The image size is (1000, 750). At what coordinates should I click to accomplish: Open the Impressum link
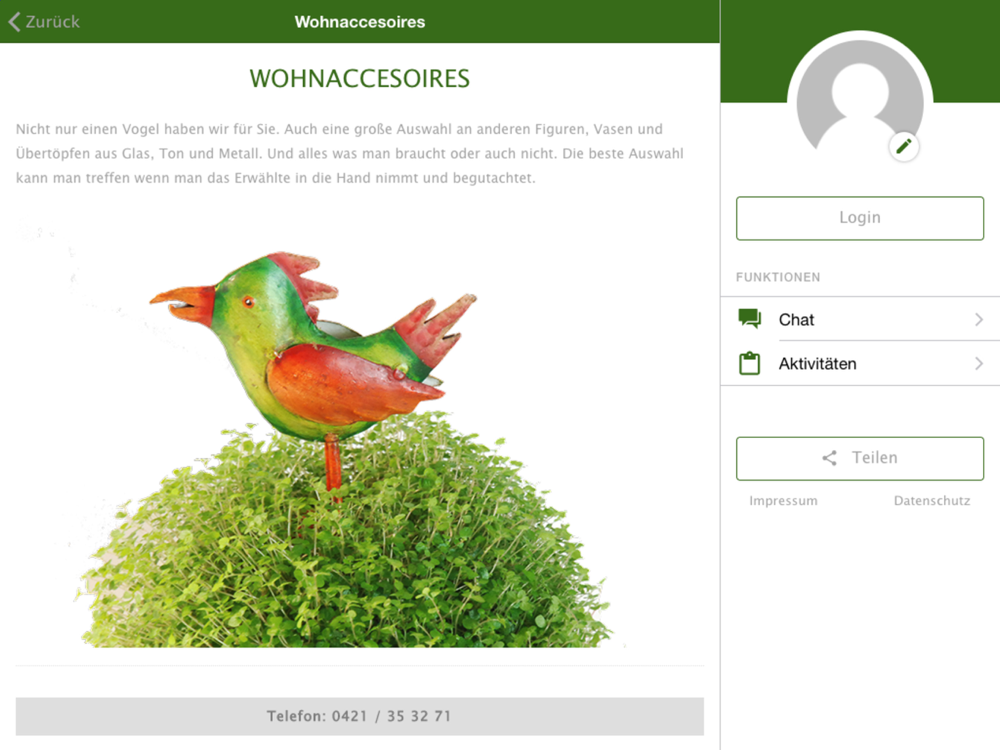click(783, 501)
